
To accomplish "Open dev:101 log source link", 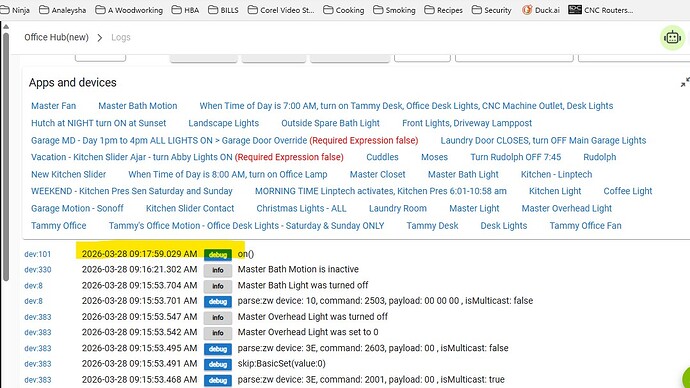I will coord(37,254).
